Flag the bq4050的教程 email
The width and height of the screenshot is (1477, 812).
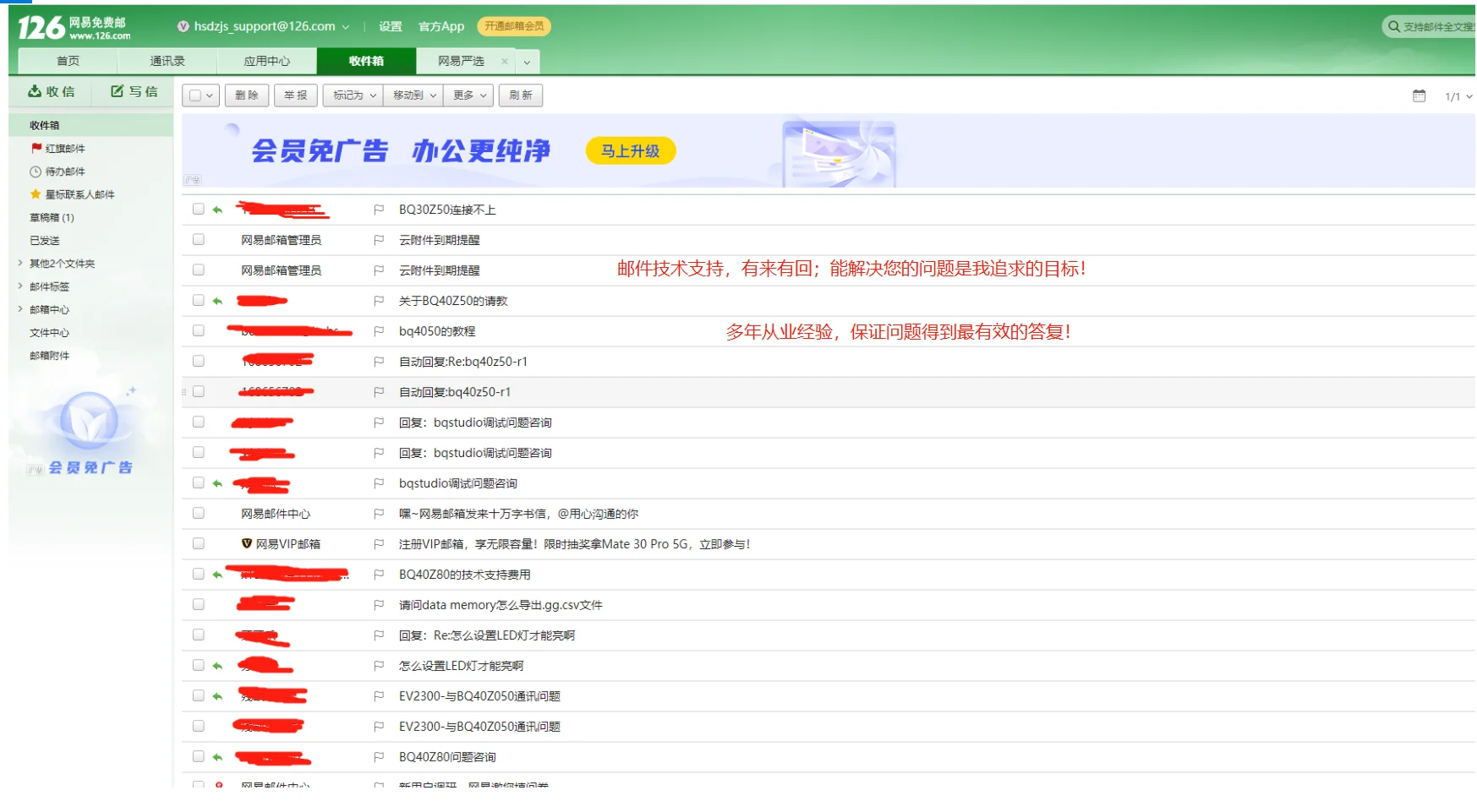tap(379, 331)
